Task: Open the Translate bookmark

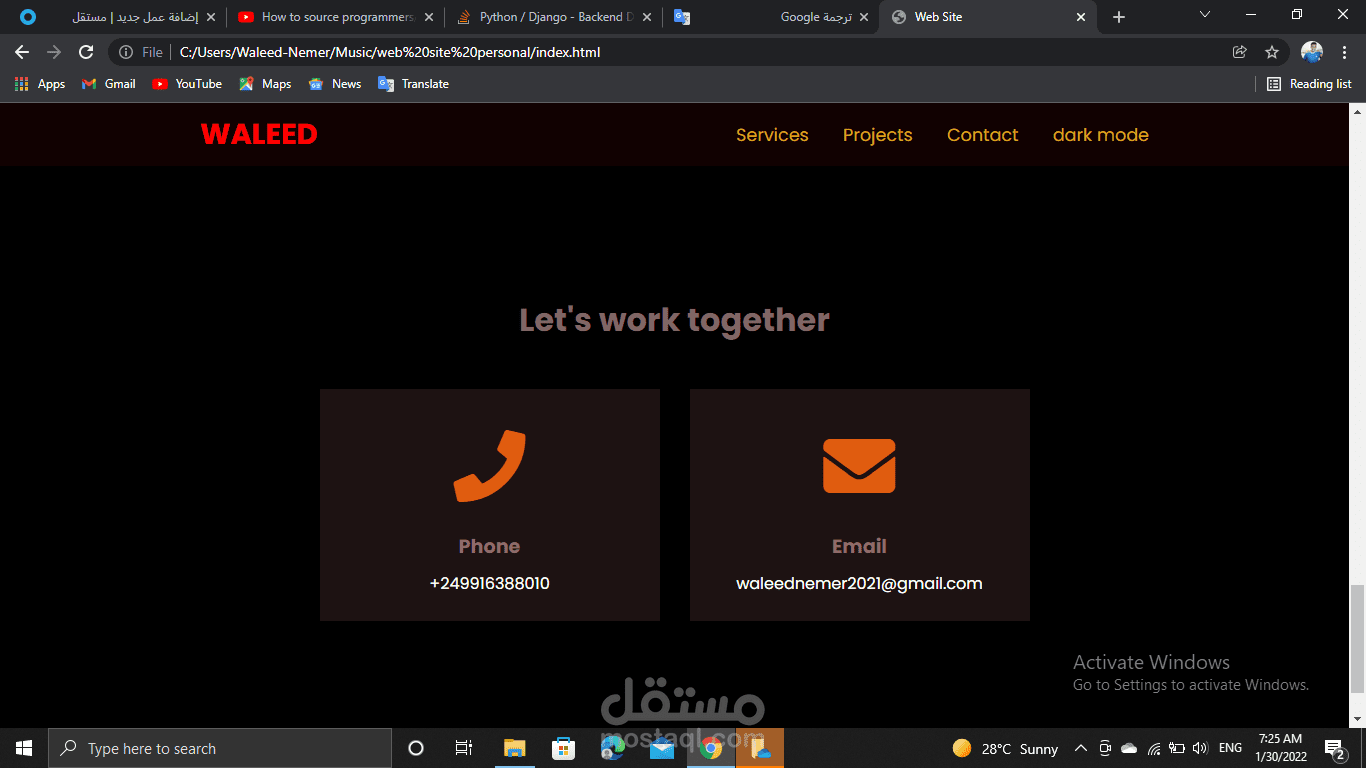Action: (x=413, y=84)
